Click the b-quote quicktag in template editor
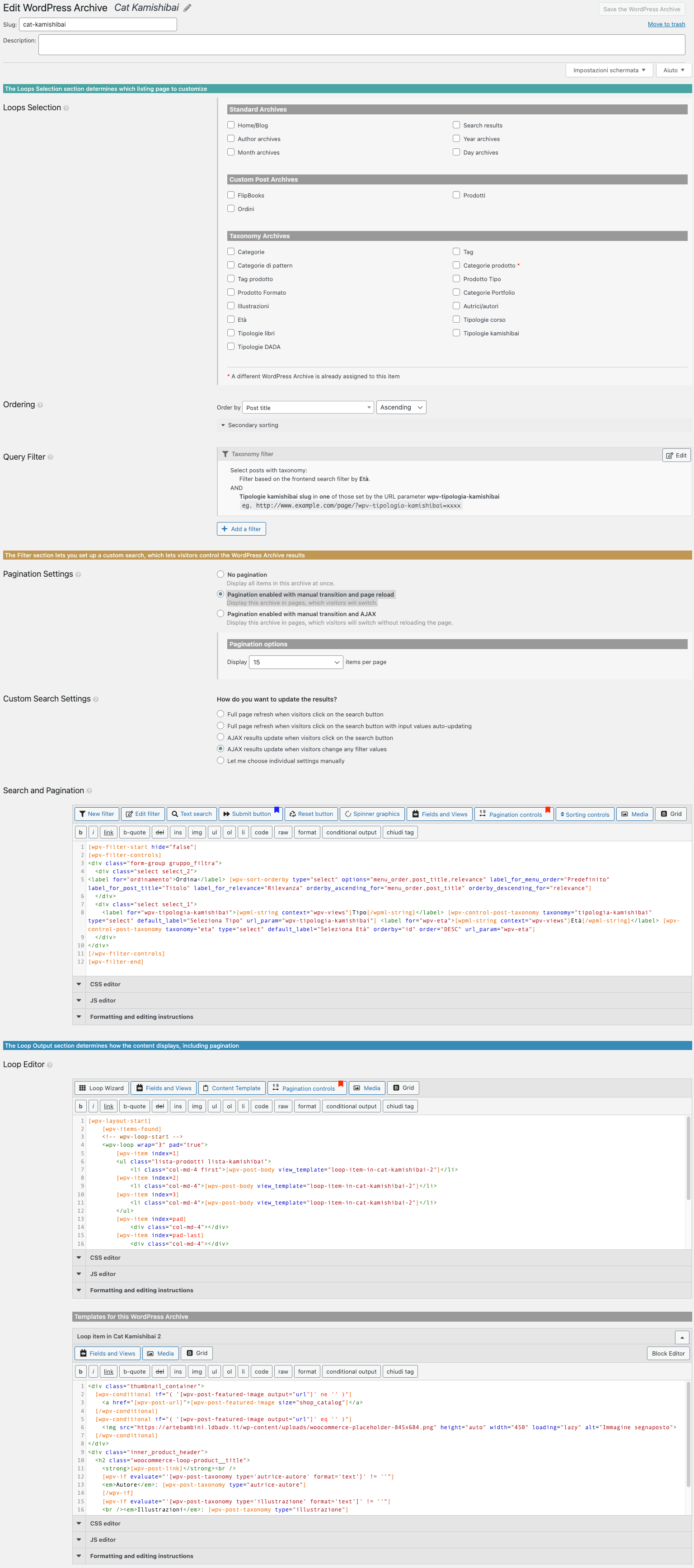This screenshot has height=1568, width=694. coord(135,1371)
